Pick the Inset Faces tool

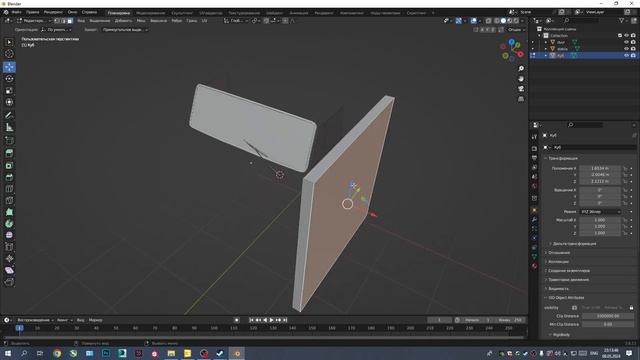9,165
